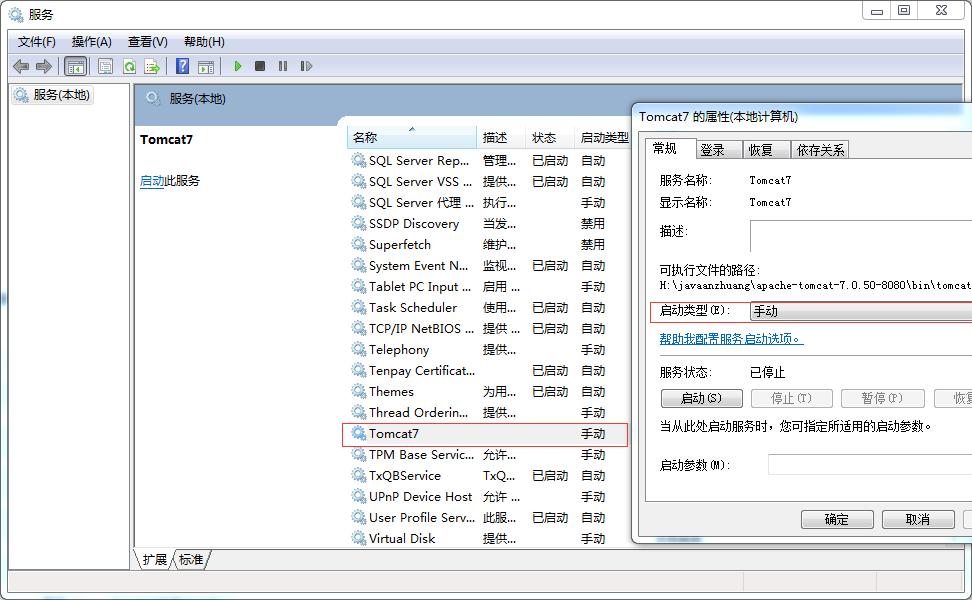972x600 pixels.
Task: Click the 确定 button
Action: point(837,519)
